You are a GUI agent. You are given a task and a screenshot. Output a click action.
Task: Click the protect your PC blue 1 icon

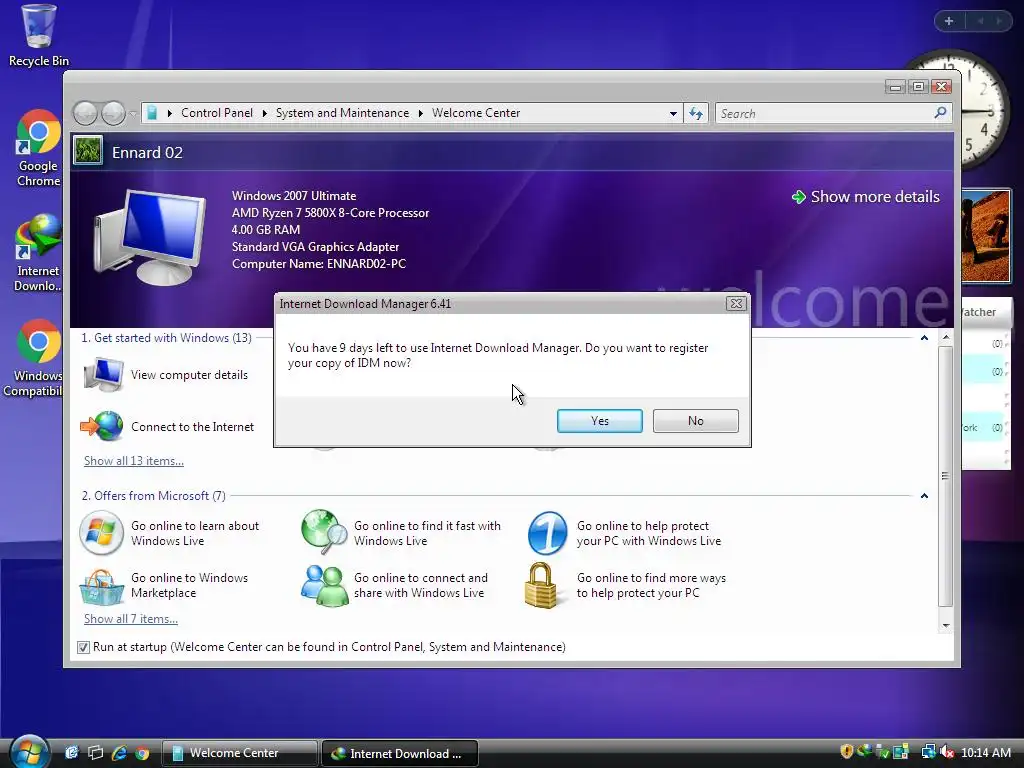[x=547, y=533]
